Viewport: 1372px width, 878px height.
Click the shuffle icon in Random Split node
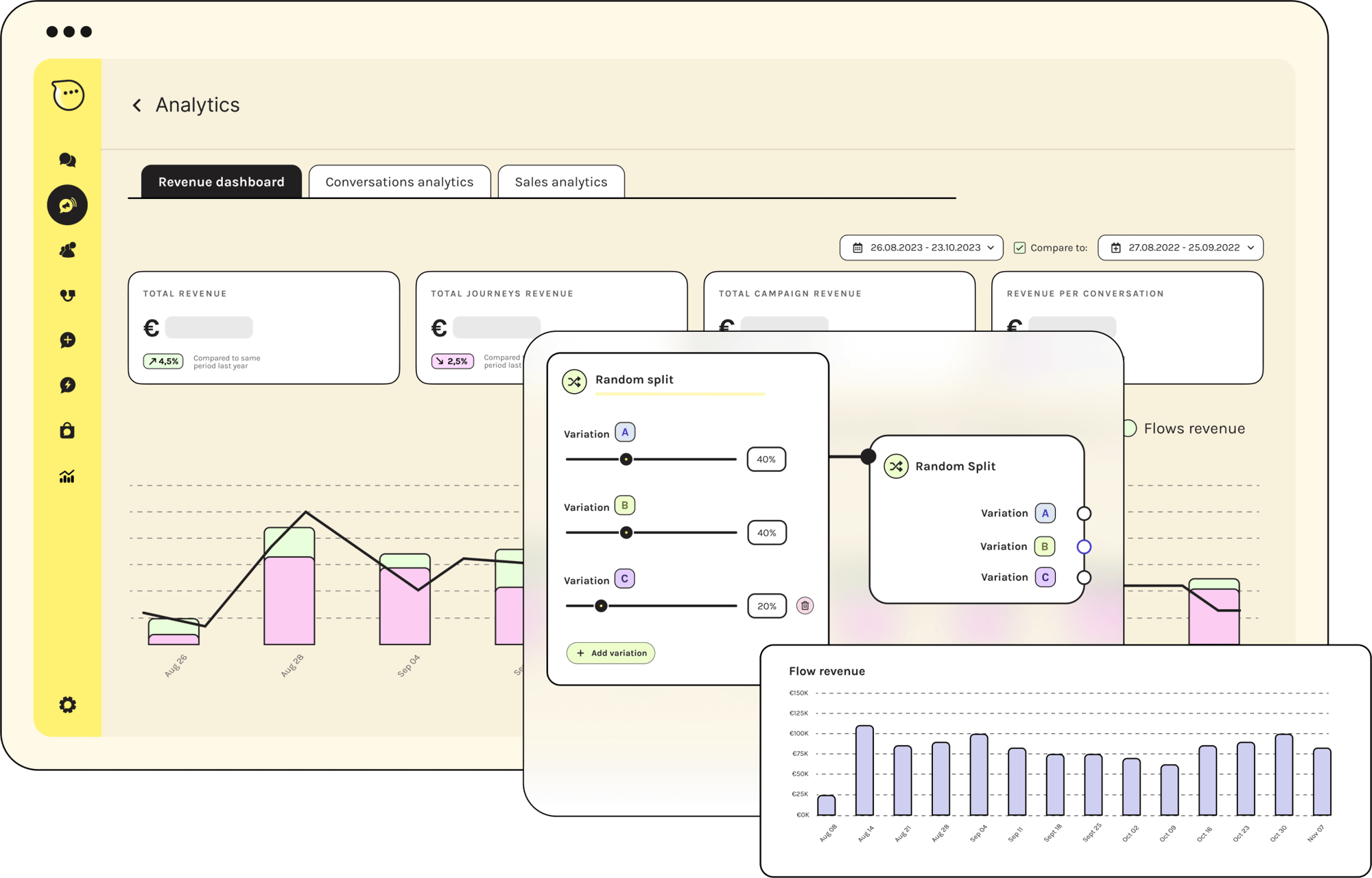tap(896, 466)
